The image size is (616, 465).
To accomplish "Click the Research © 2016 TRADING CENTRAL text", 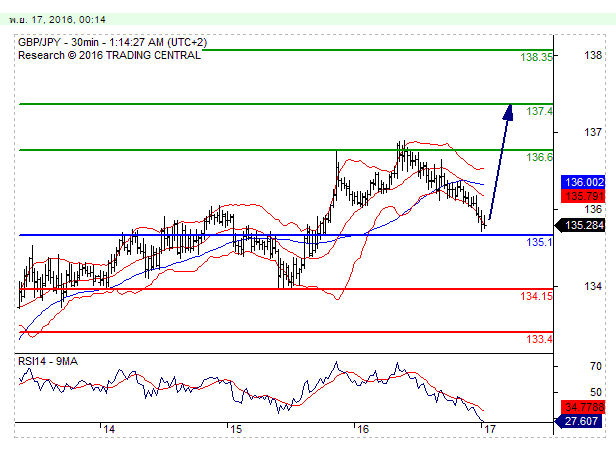I will [109, 55].
